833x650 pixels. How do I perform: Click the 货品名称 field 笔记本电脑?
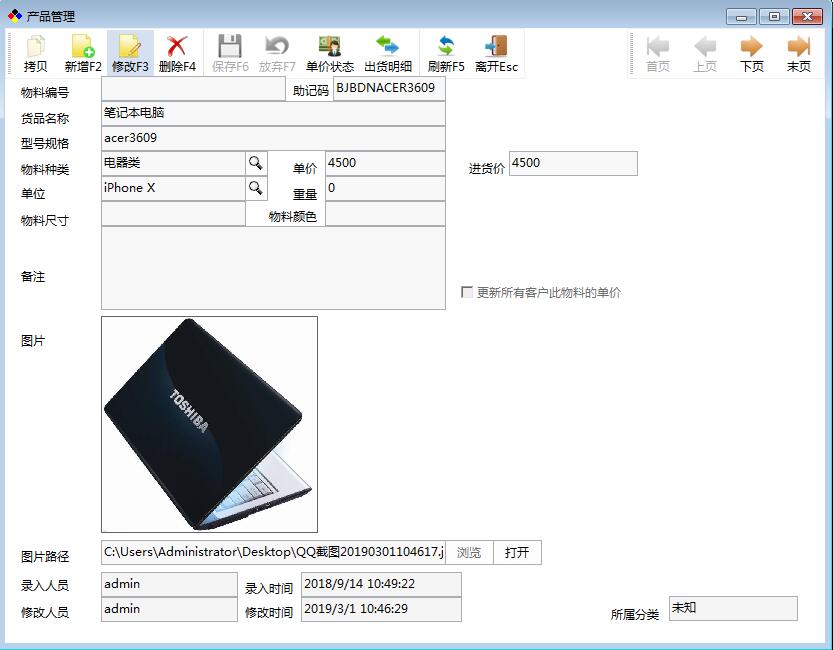(273, 113)
